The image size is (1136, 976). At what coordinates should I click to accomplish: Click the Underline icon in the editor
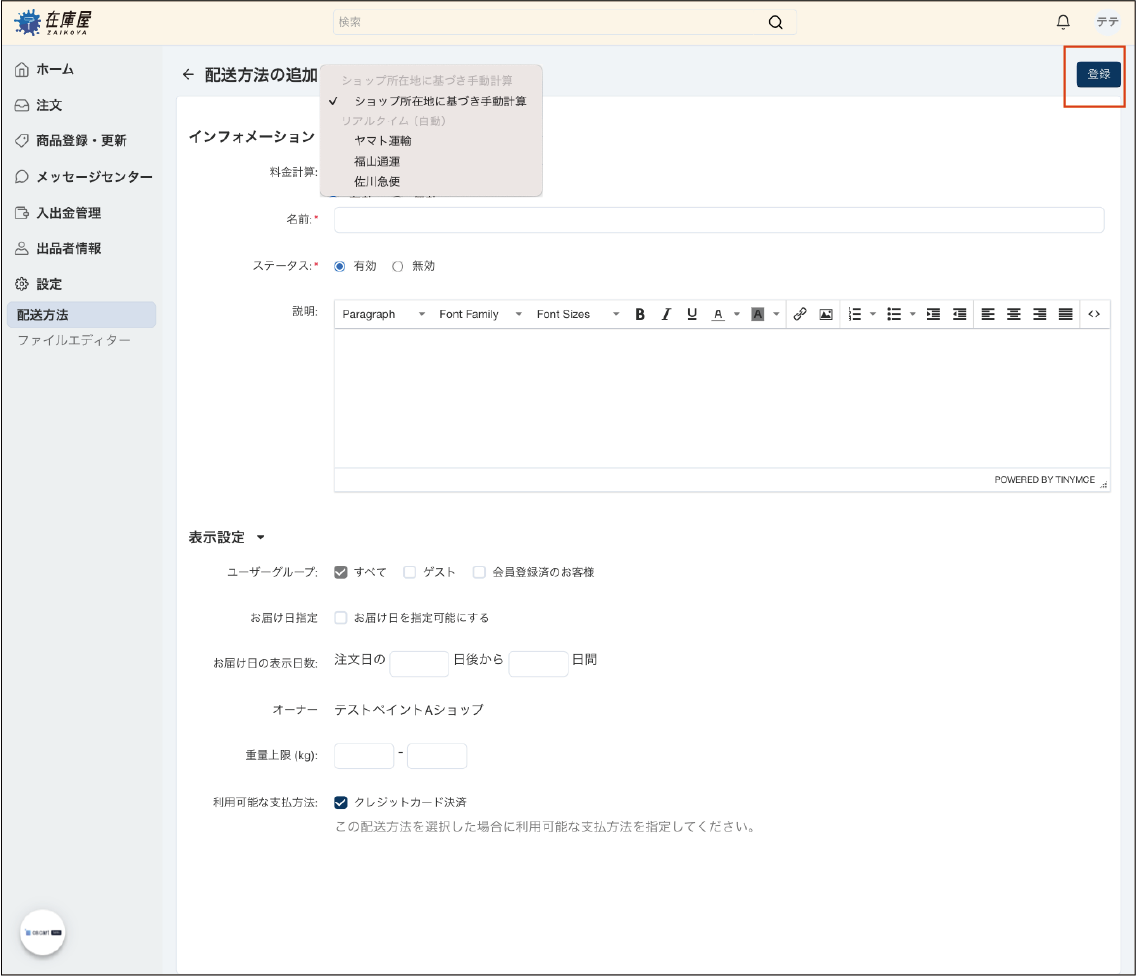tap(691, 313)
